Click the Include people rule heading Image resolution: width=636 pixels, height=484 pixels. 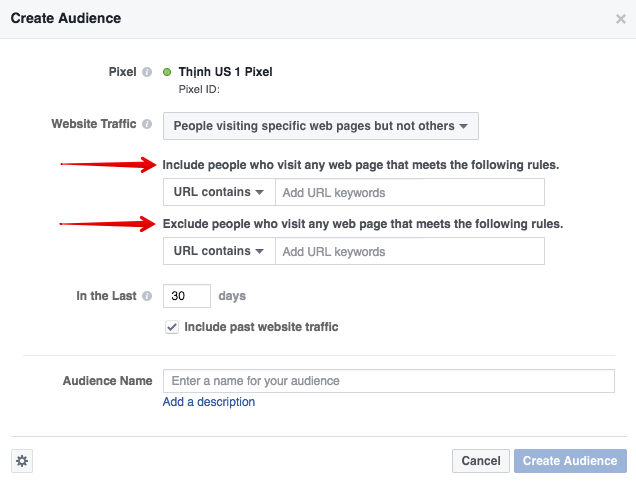tap(361, 165)
